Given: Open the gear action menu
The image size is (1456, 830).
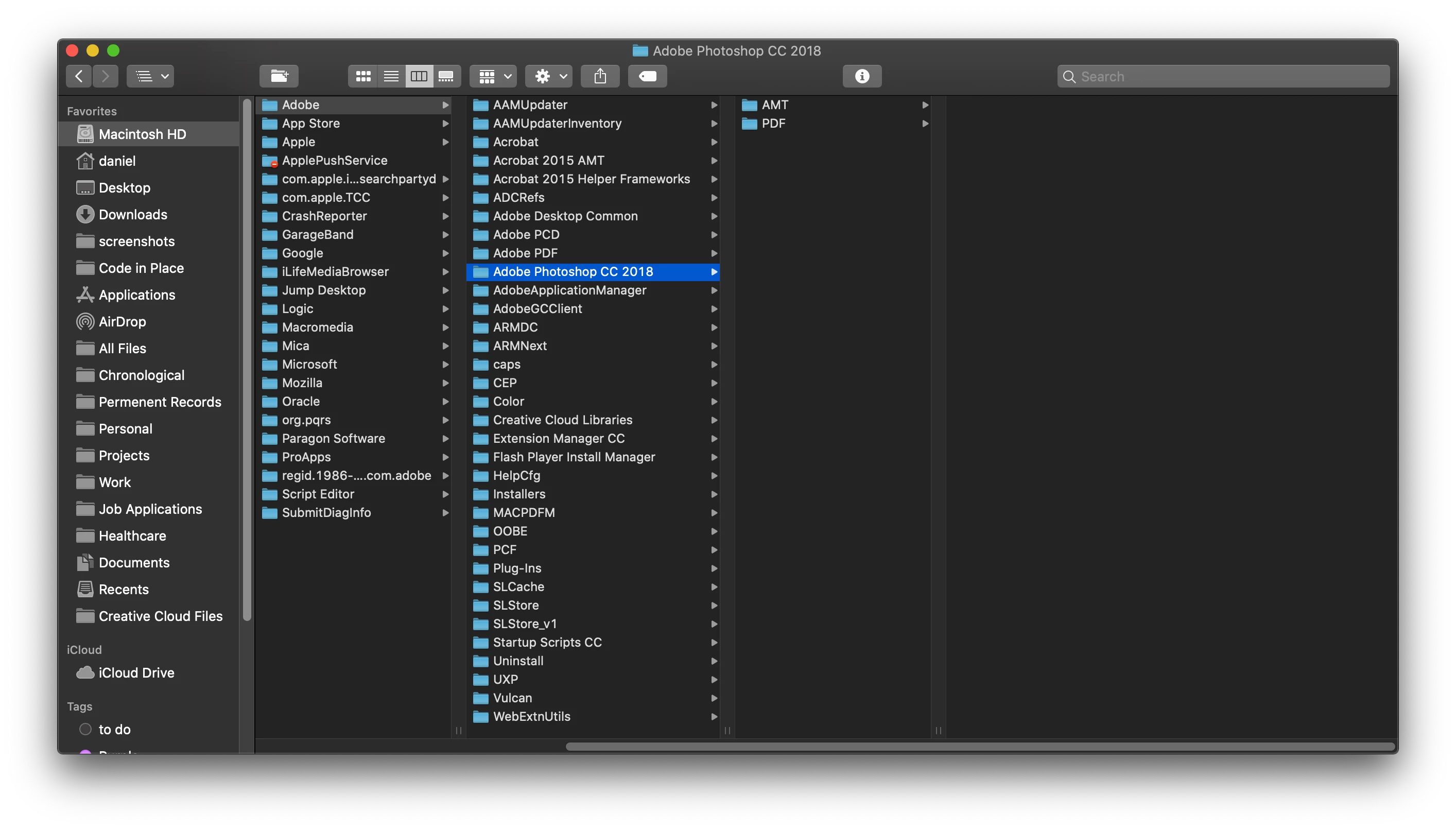Looking at the screenshot, I should (549, 76).
